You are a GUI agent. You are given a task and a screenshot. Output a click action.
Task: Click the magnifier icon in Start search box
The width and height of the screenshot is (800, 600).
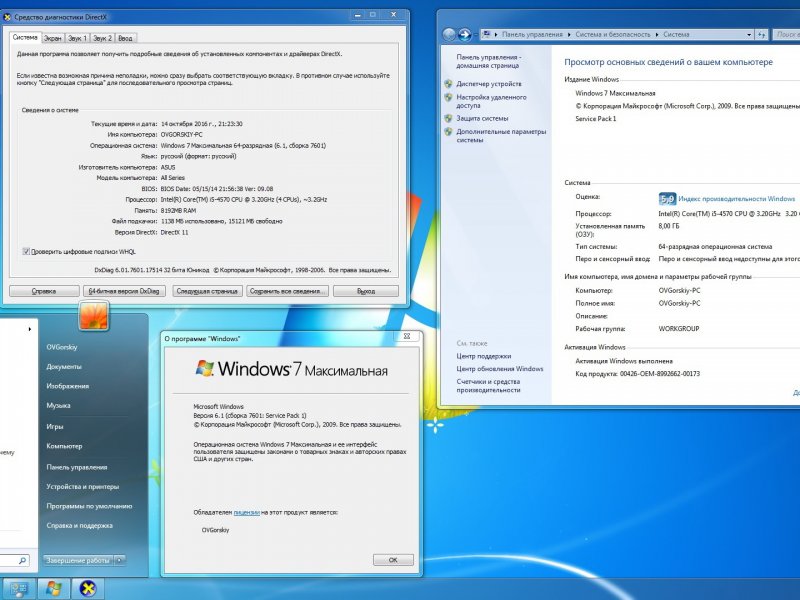(22, 561)
